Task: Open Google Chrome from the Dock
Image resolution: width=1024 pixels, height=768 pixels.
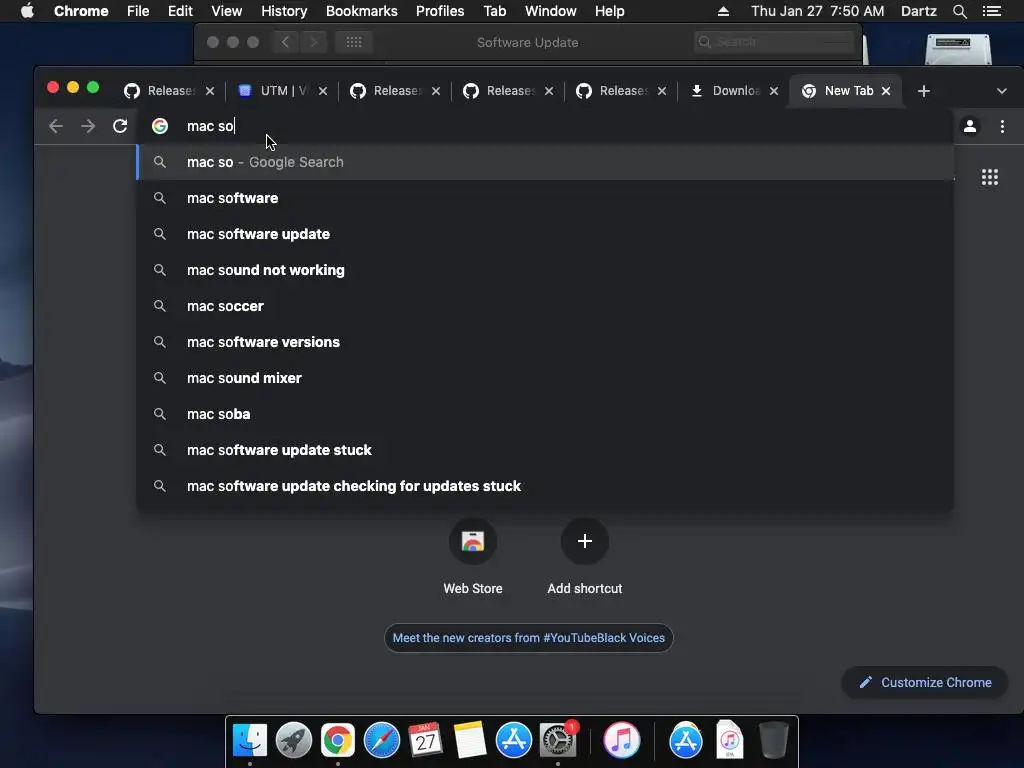Action: pyautogui.click(x=338, y=740)
